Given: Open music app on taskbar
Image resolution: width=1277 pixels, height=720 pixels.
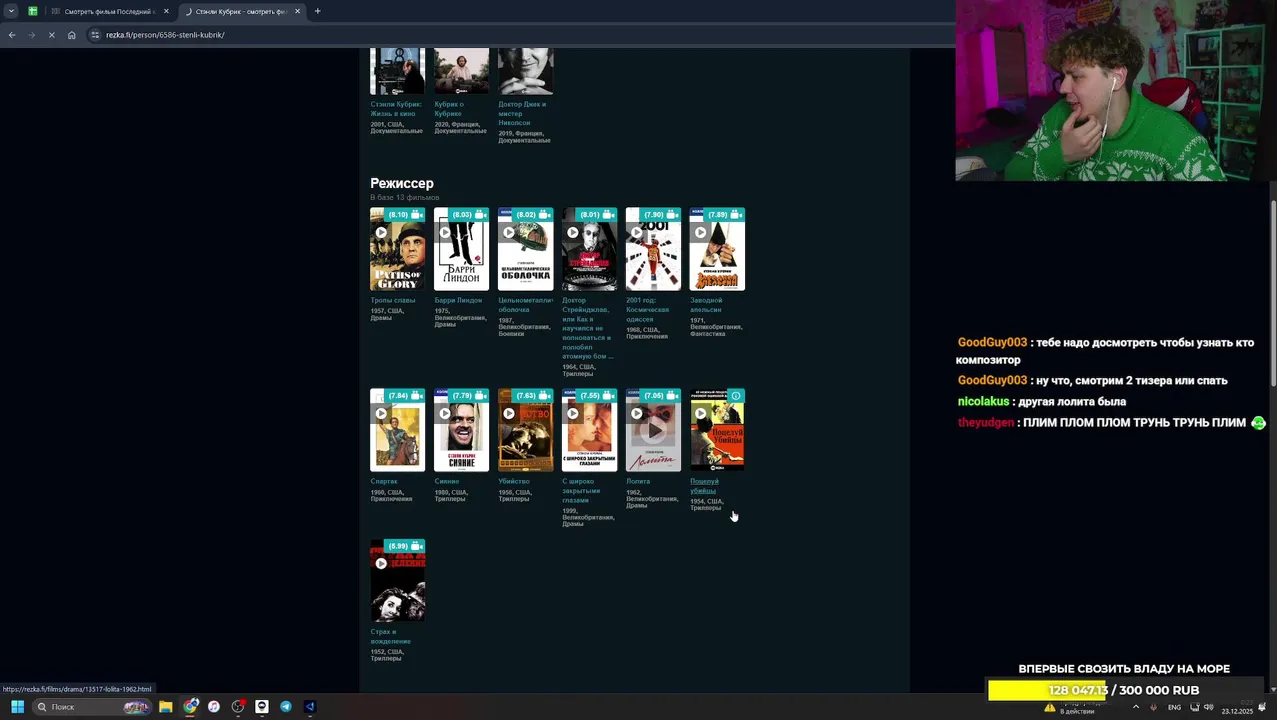Looking at the screenshot, I should 214,707.
